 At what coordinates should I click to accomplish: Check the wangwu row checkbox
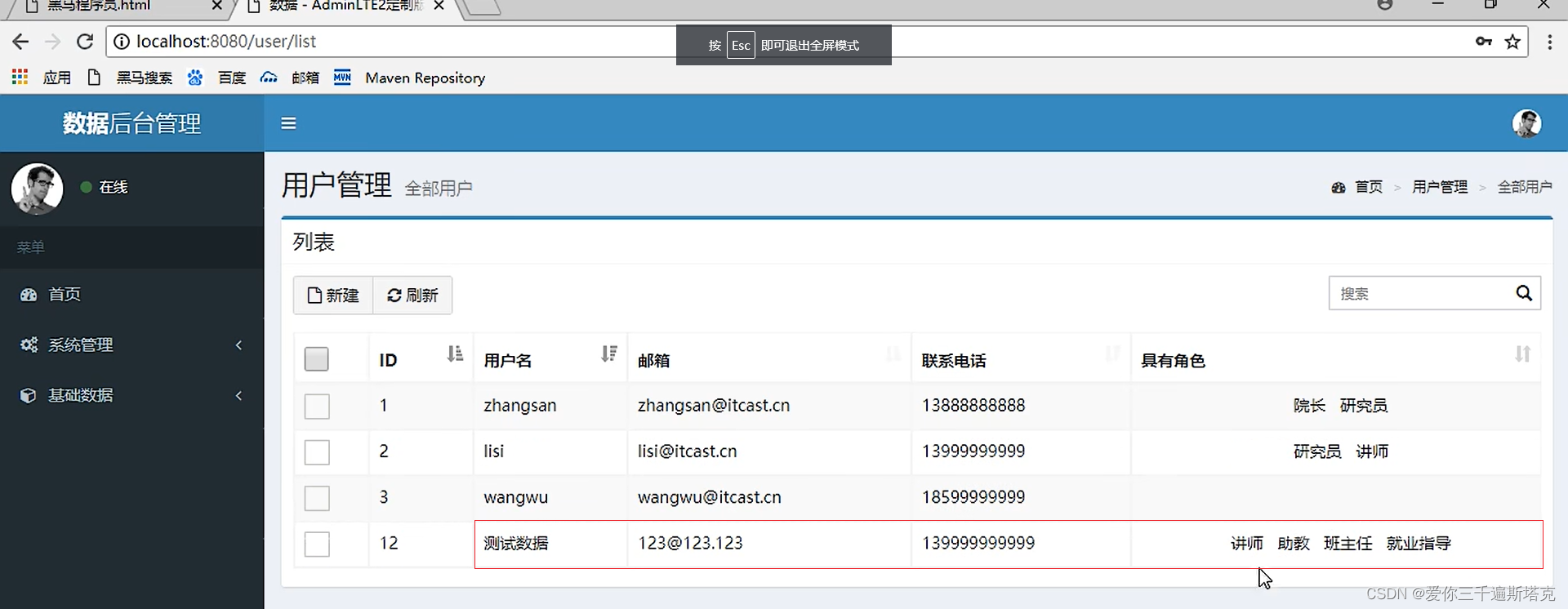[x=317, y=498]
